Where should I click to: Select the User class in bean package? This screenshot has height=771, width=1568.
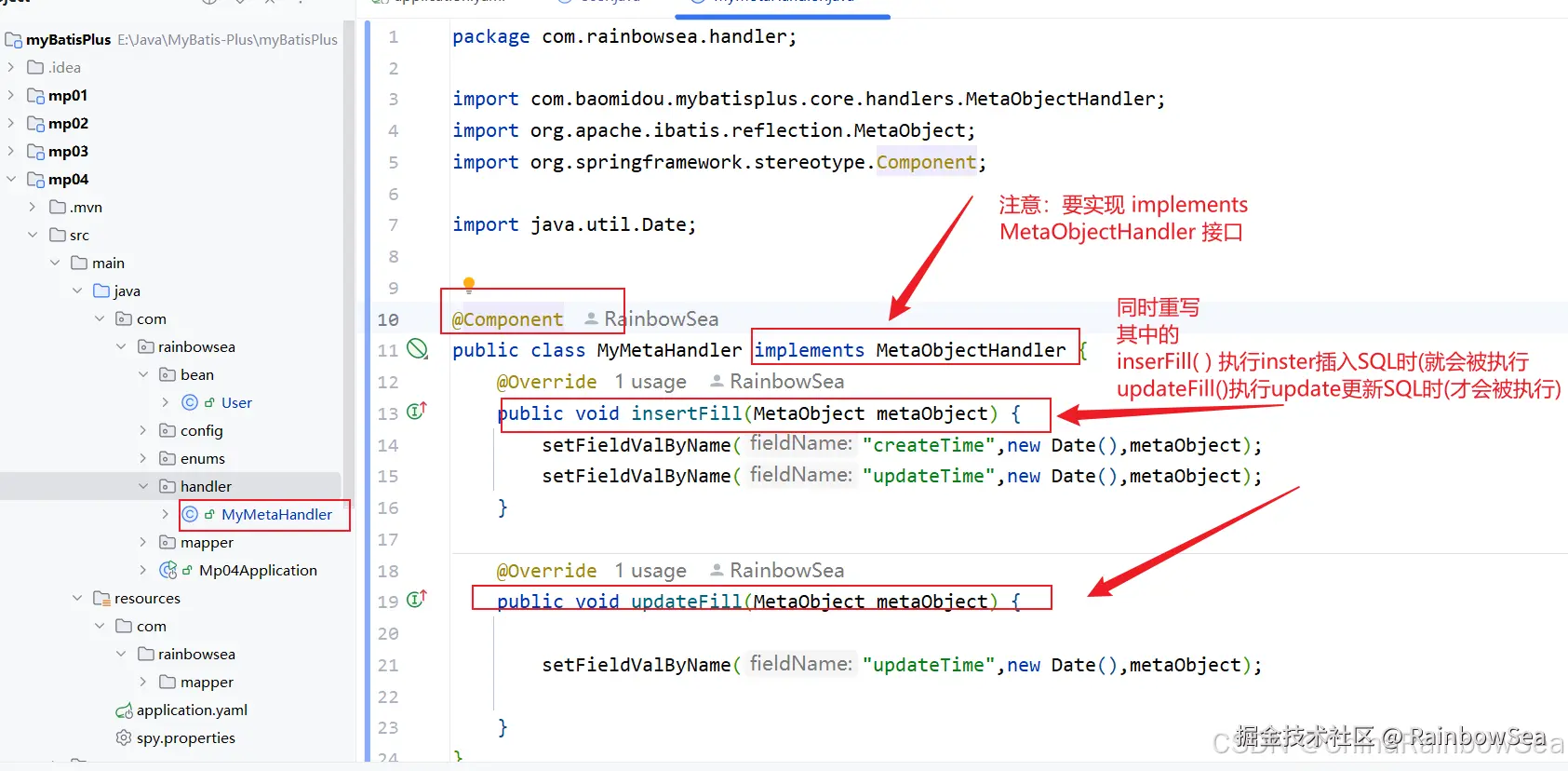tap(236, 402)
